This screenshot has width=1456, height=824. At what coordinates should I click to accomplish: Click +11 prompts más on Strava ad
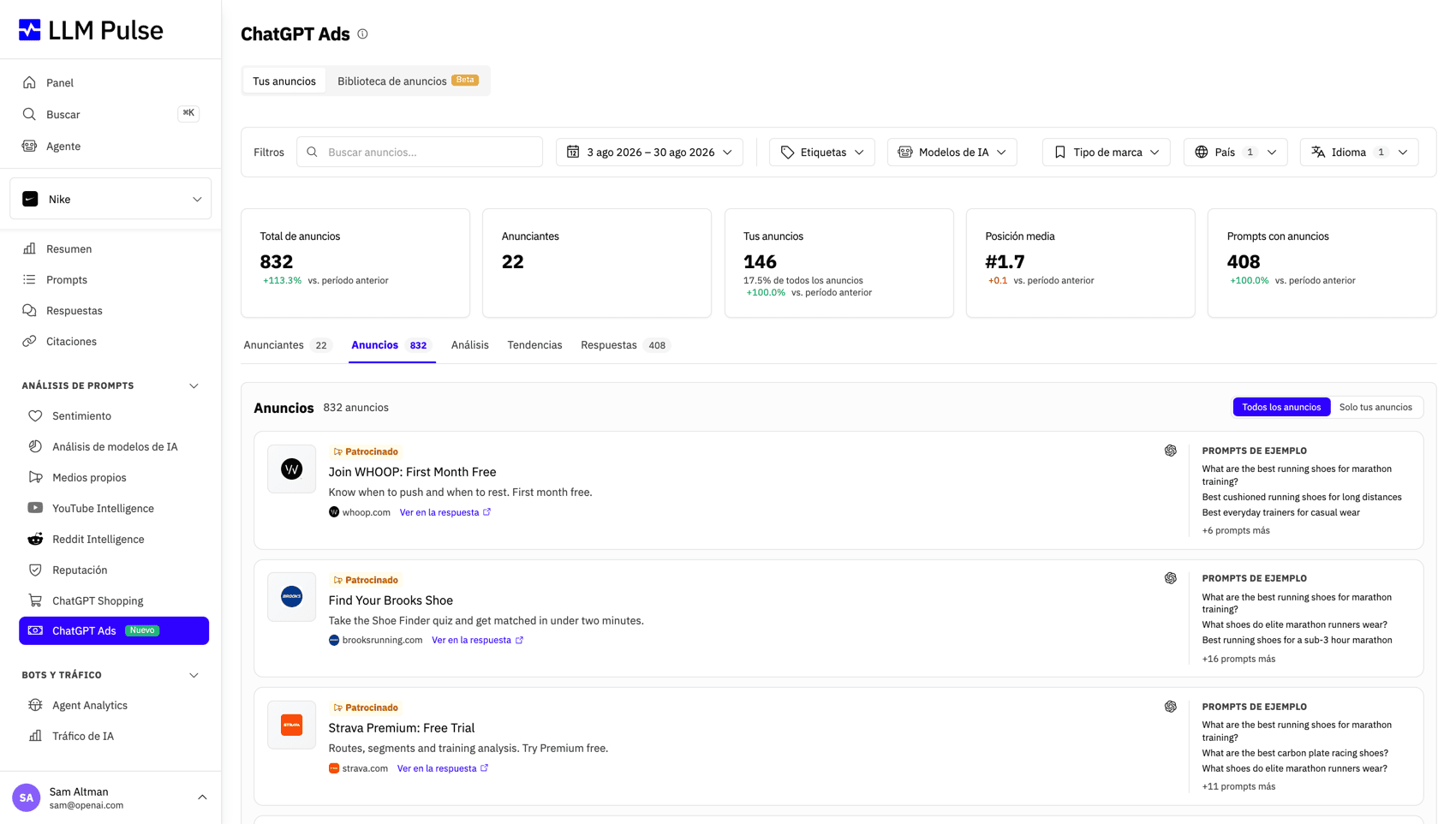tap(1238, 786)
